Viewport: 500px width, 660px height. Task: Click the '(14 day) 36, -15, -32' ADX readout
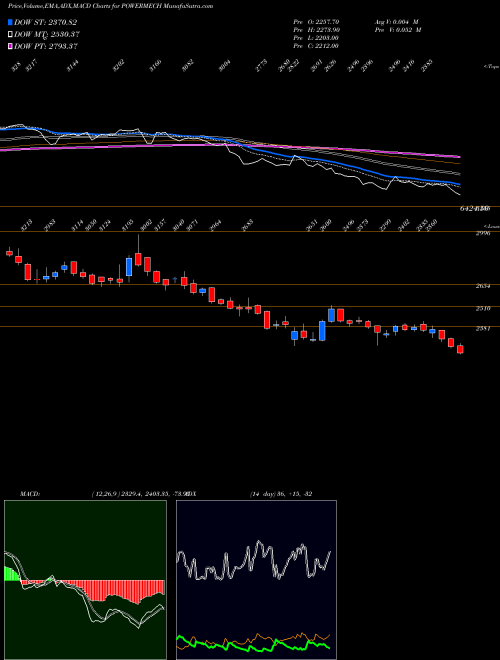[281, 494]
